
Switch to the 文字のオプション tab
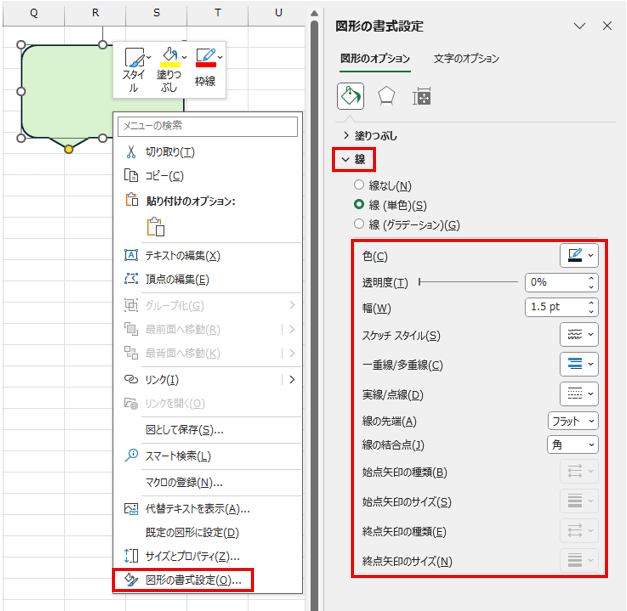pyautogui.click(x=467, y=59)
